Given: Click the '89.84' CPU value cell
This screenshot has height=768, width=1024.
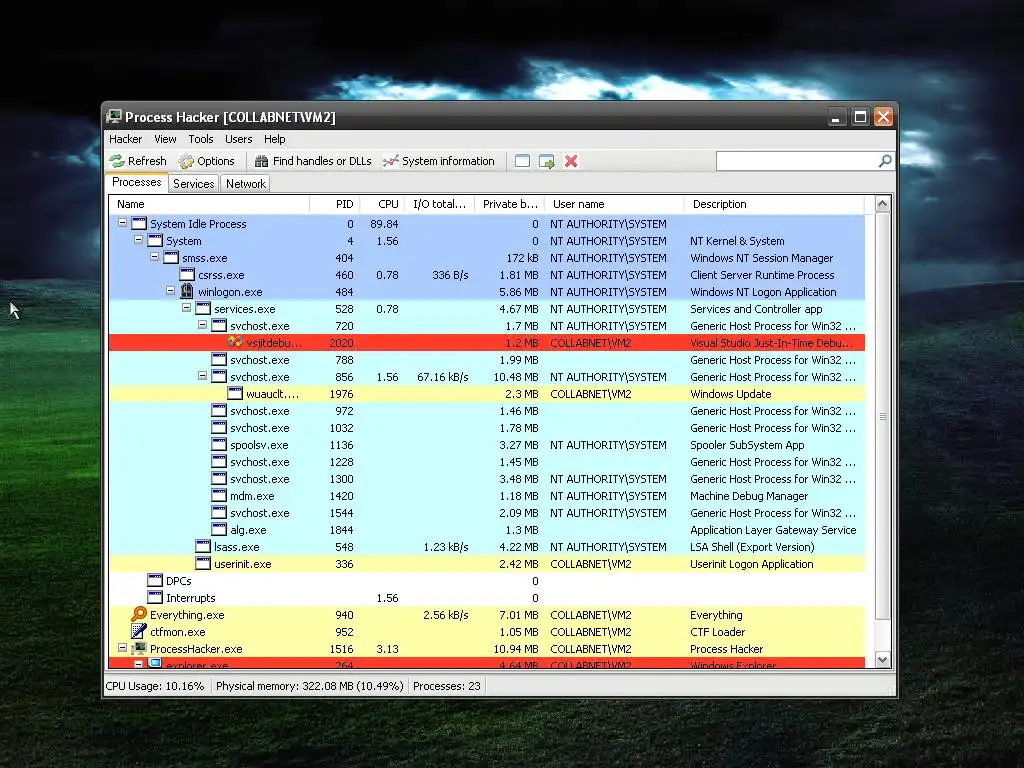Looking at the screenshot, I should pyautogui.click(x=384, y=224).
